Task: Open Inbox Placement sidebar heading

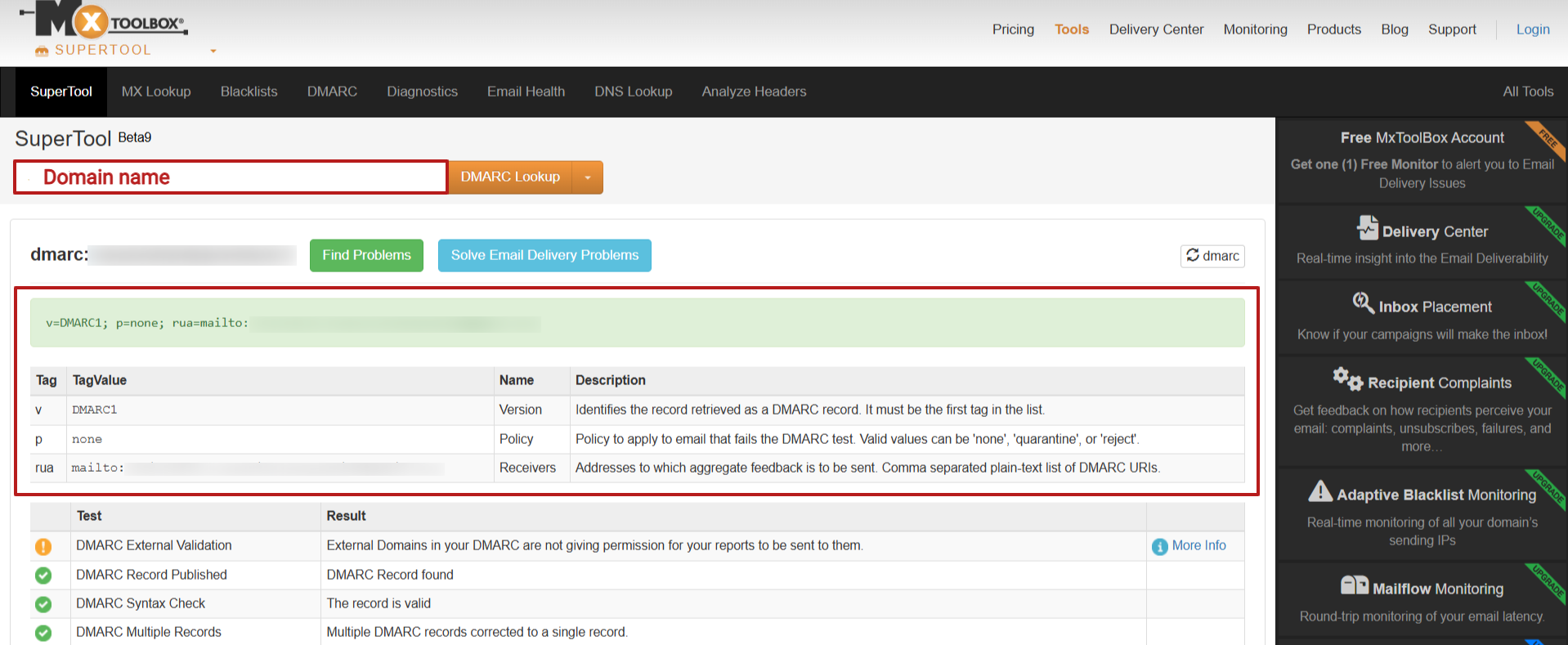Action: coord(1435,307)
